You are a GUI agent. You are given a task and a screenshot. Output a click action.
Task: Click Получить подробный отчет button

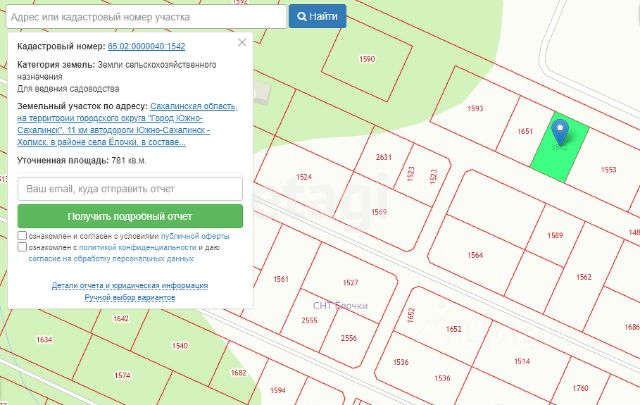click(130, 216)
